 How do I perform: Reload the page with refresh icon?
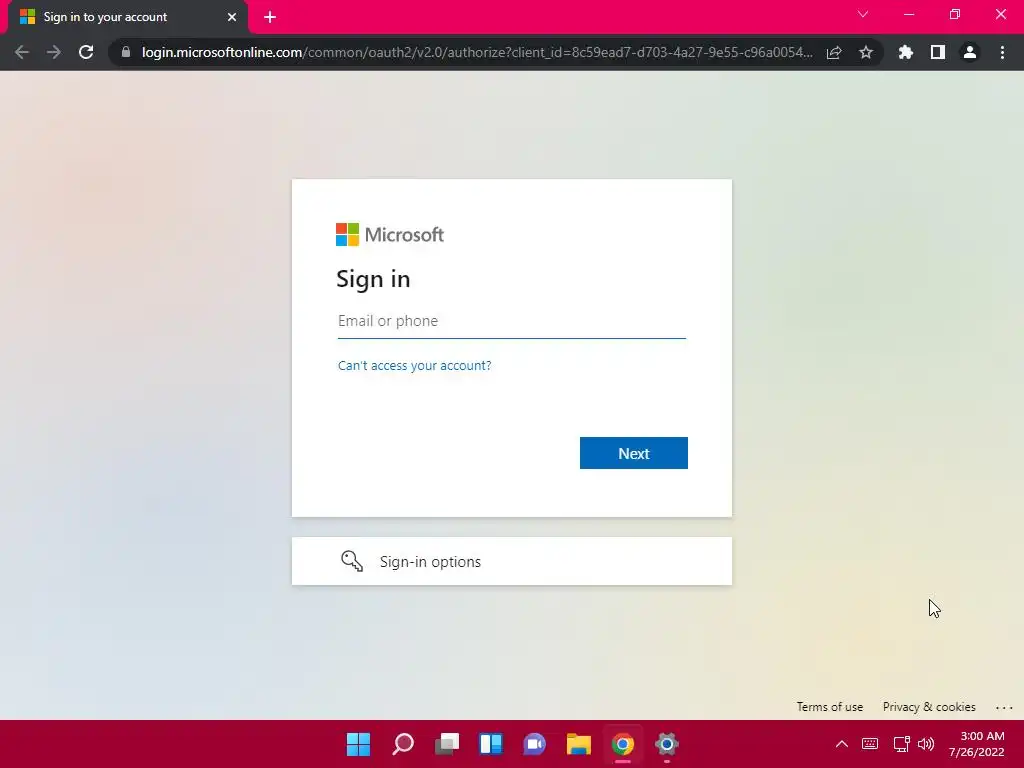click(x=86, y=52)
